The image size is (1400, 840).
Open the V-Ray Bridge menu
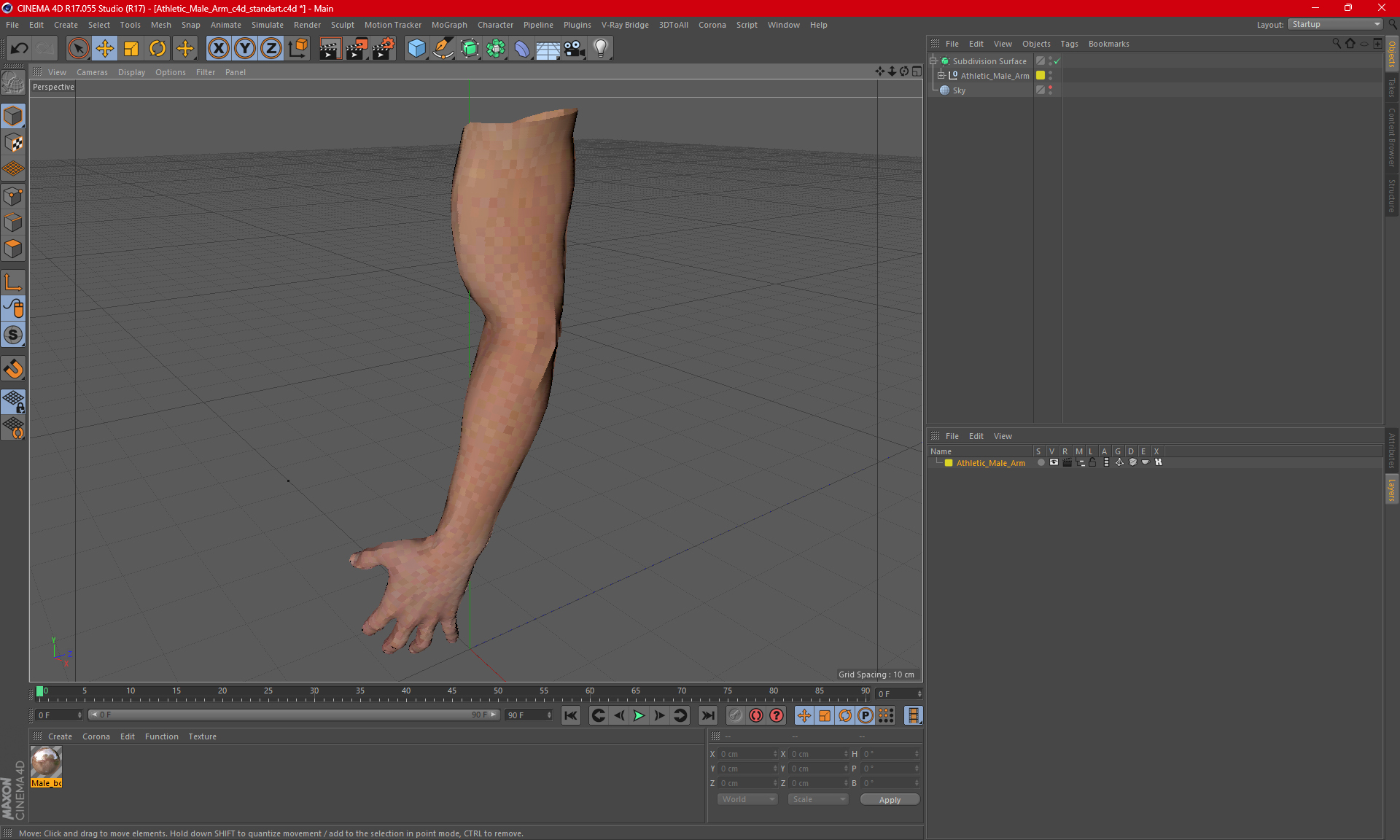[625, 25]
